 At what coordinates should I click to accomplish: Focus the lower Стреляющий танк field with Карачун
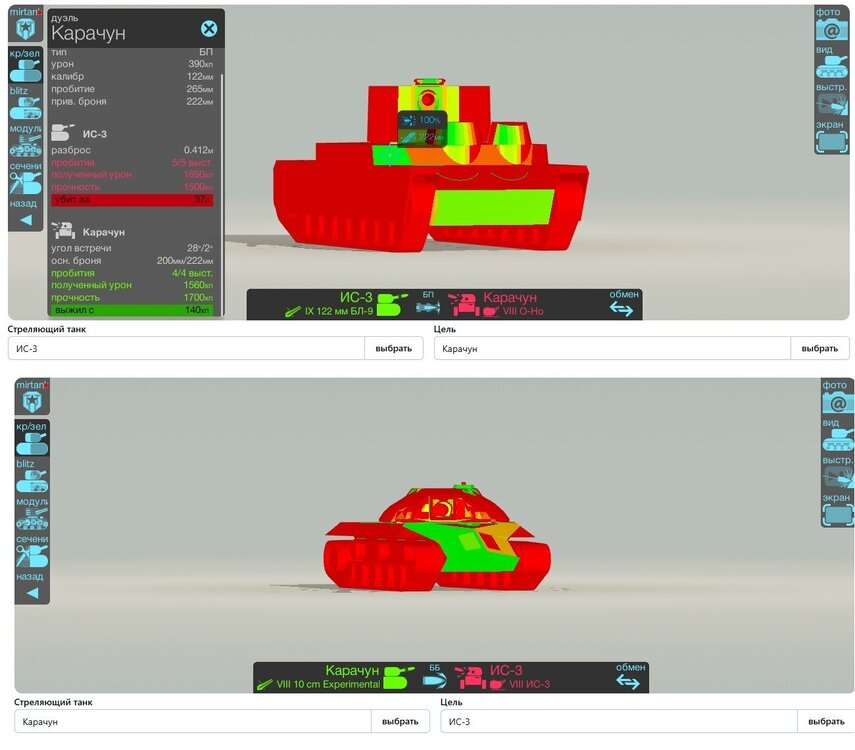tap(193, 722)
